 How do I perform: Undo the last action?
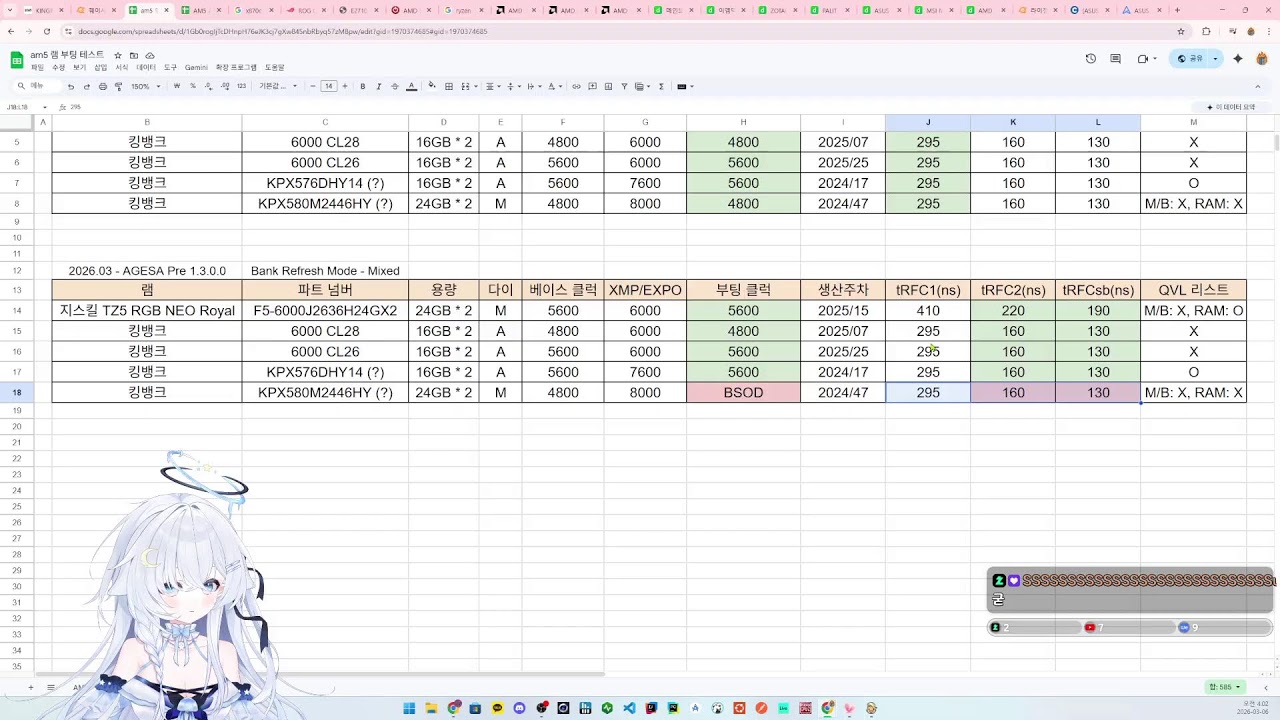tap(70, 86)
